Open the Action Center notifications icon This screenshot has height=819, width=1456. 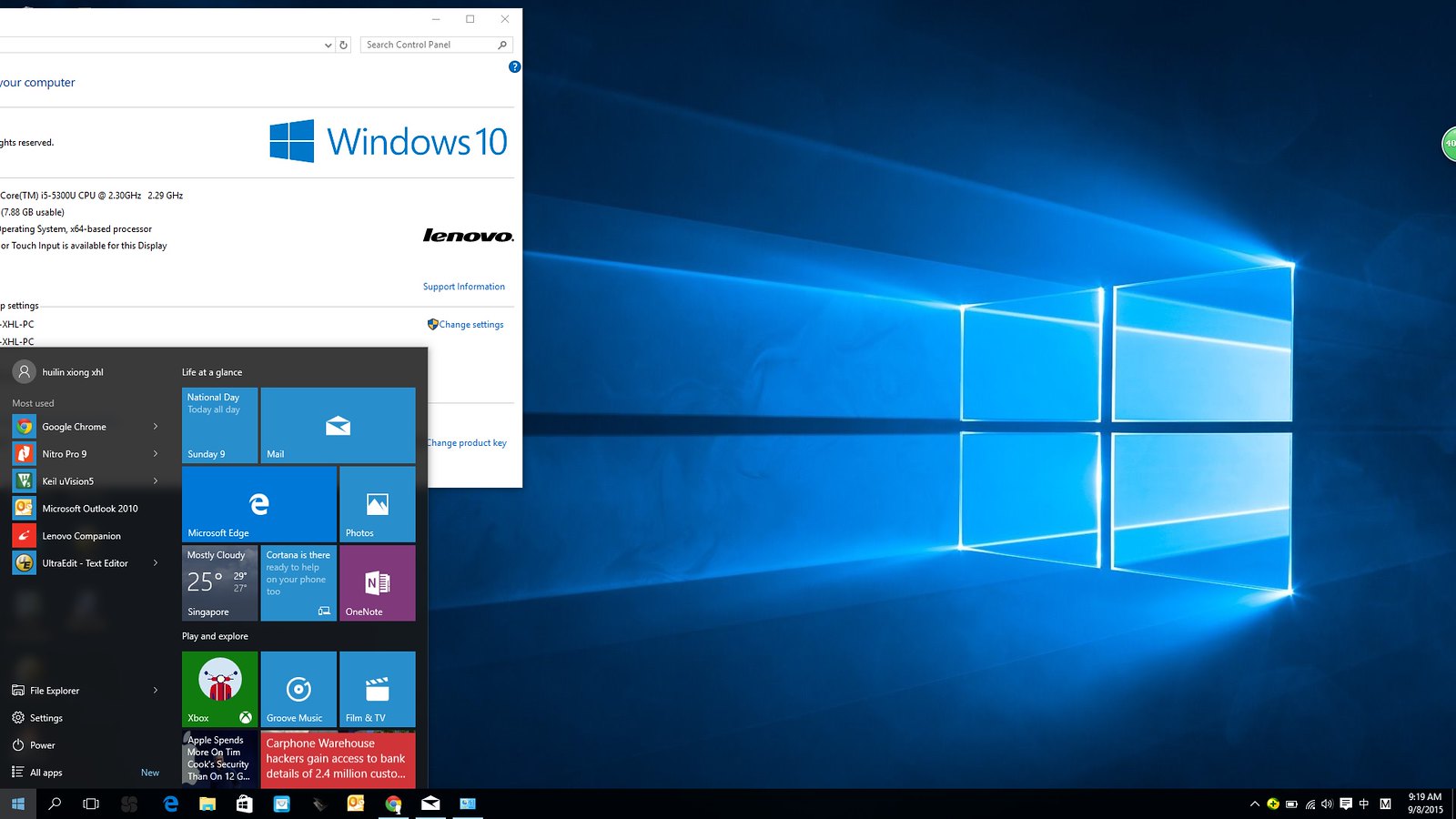(x=1346, y=804)
